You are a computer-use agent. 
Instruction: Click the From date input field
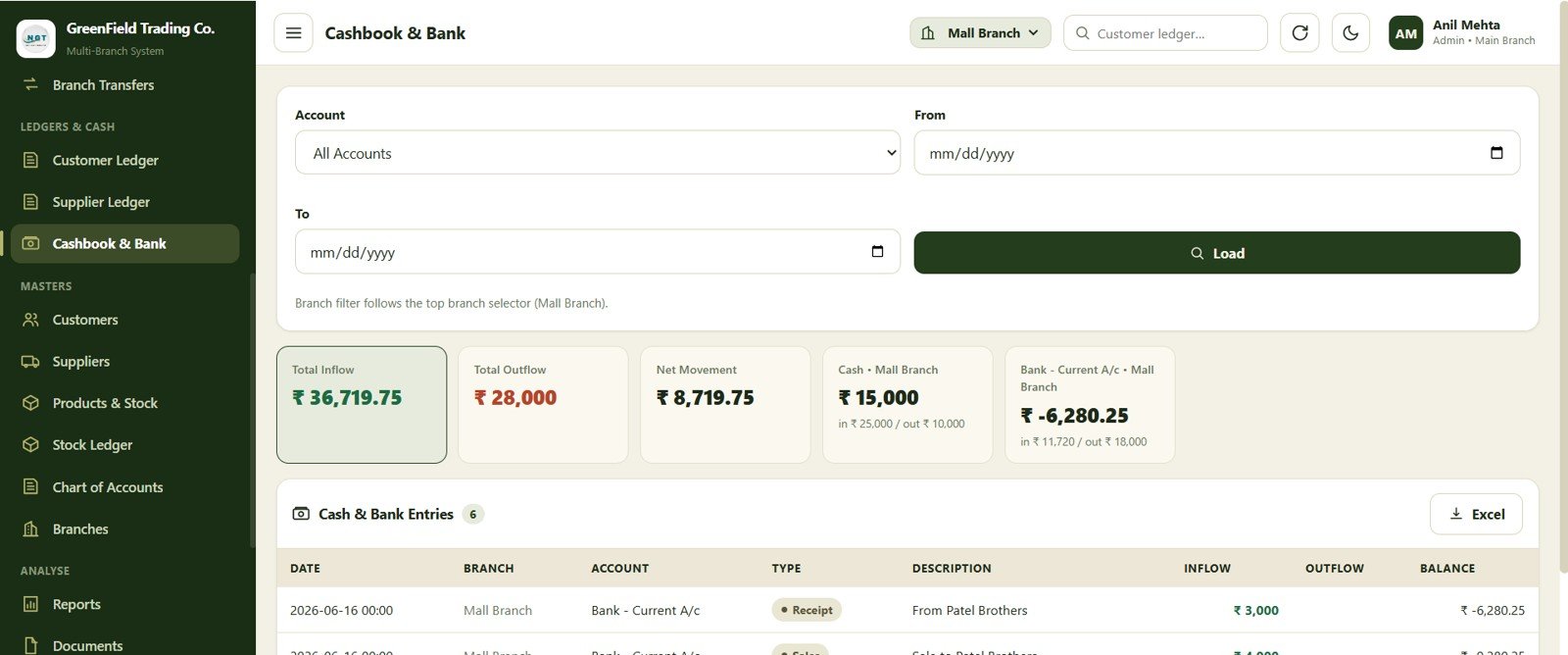[1217, 153]
